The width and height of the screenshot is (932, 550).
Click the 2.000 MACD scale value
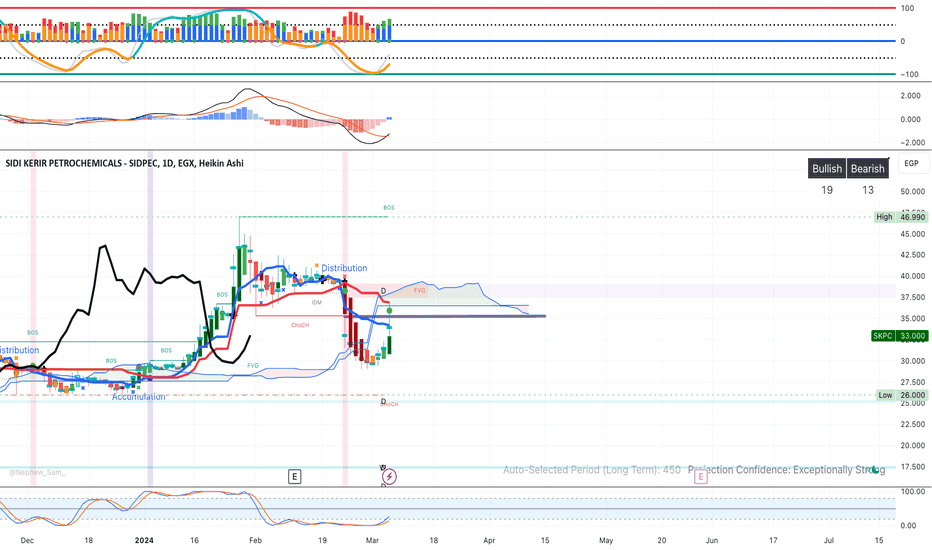(911, 96)
